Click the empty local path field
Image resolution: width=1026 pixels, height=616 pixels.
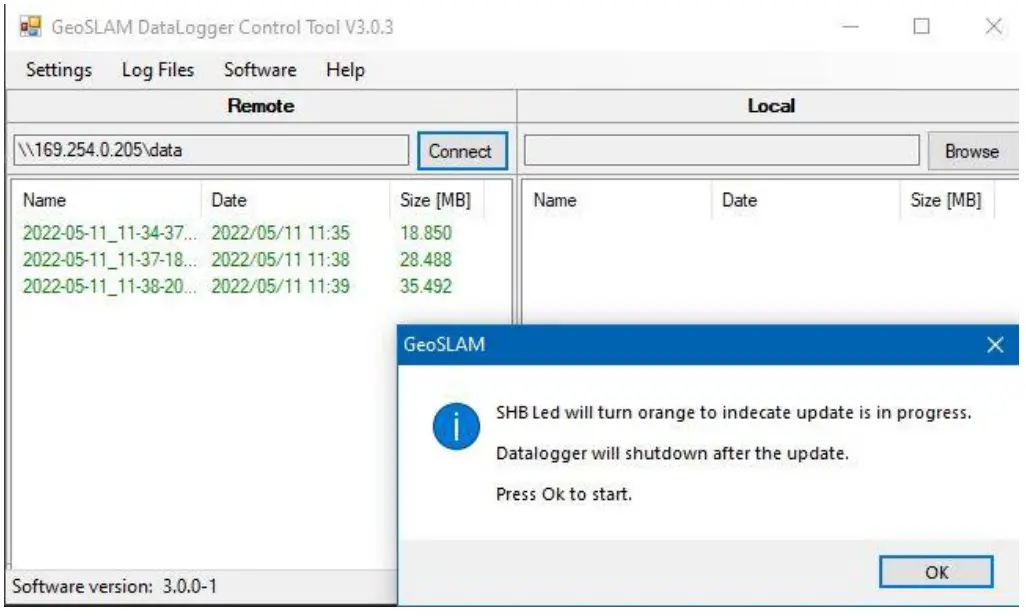[722, 152]
